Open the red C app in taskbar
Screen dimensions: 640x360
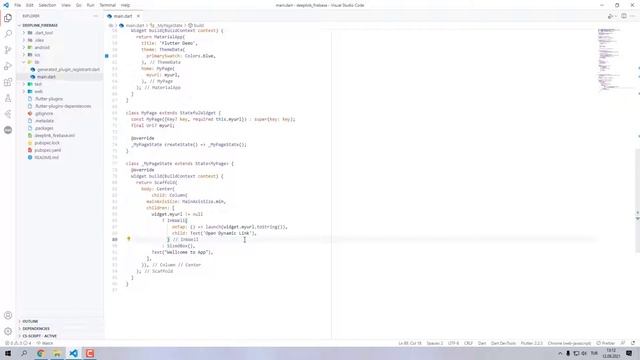(90, 353)
